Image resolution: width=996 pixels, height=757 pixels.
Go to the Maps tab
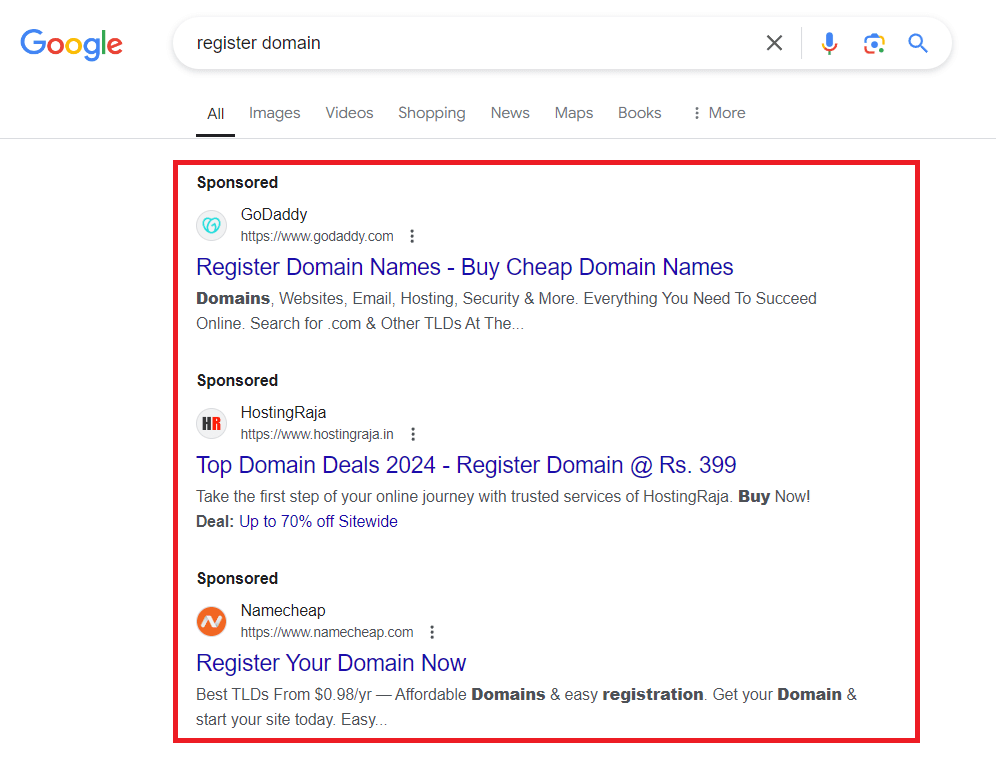[x=574, y=113]
